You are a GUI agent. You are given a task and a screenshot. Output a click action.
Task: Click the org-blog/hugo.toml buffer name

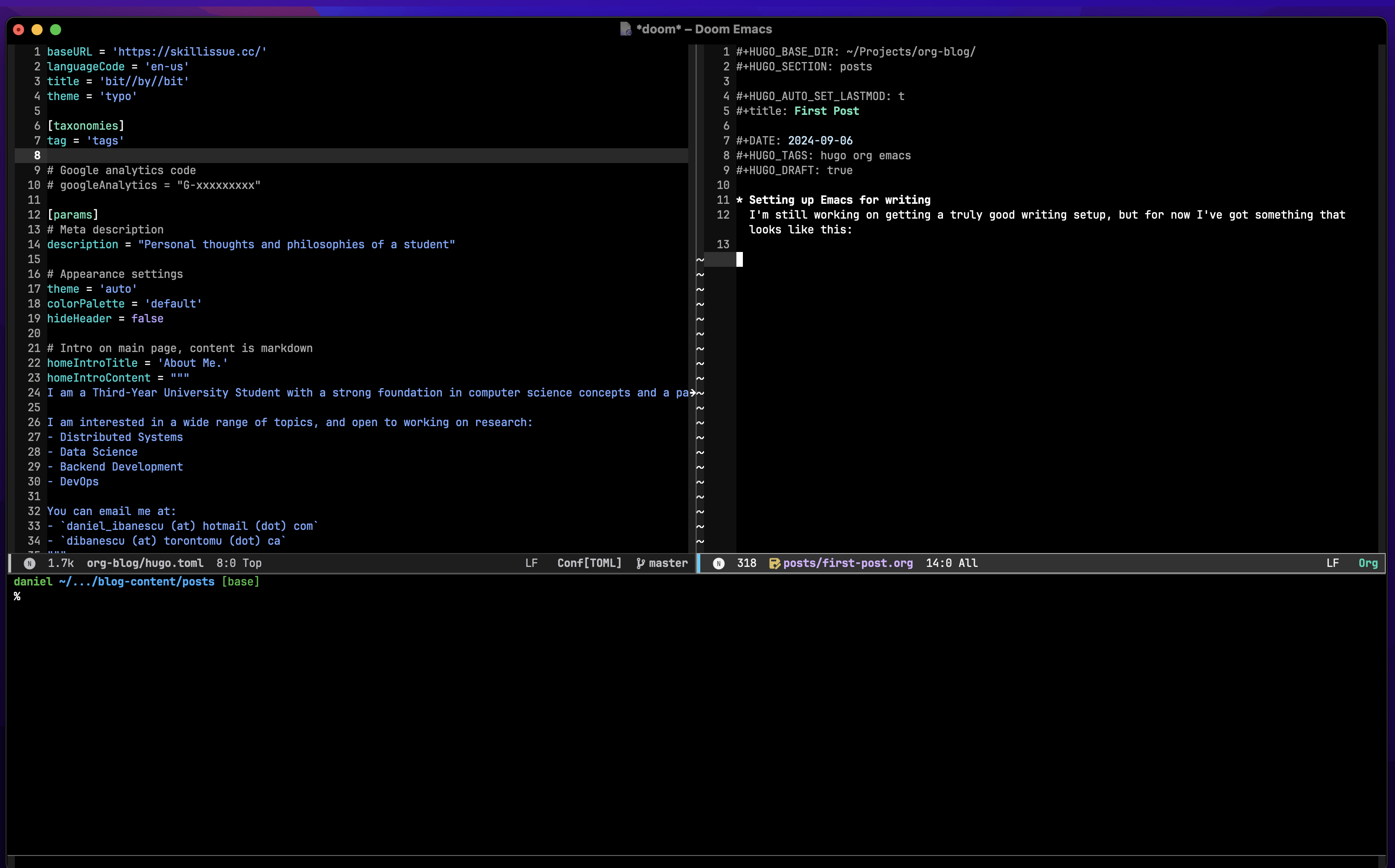(145, 563)
